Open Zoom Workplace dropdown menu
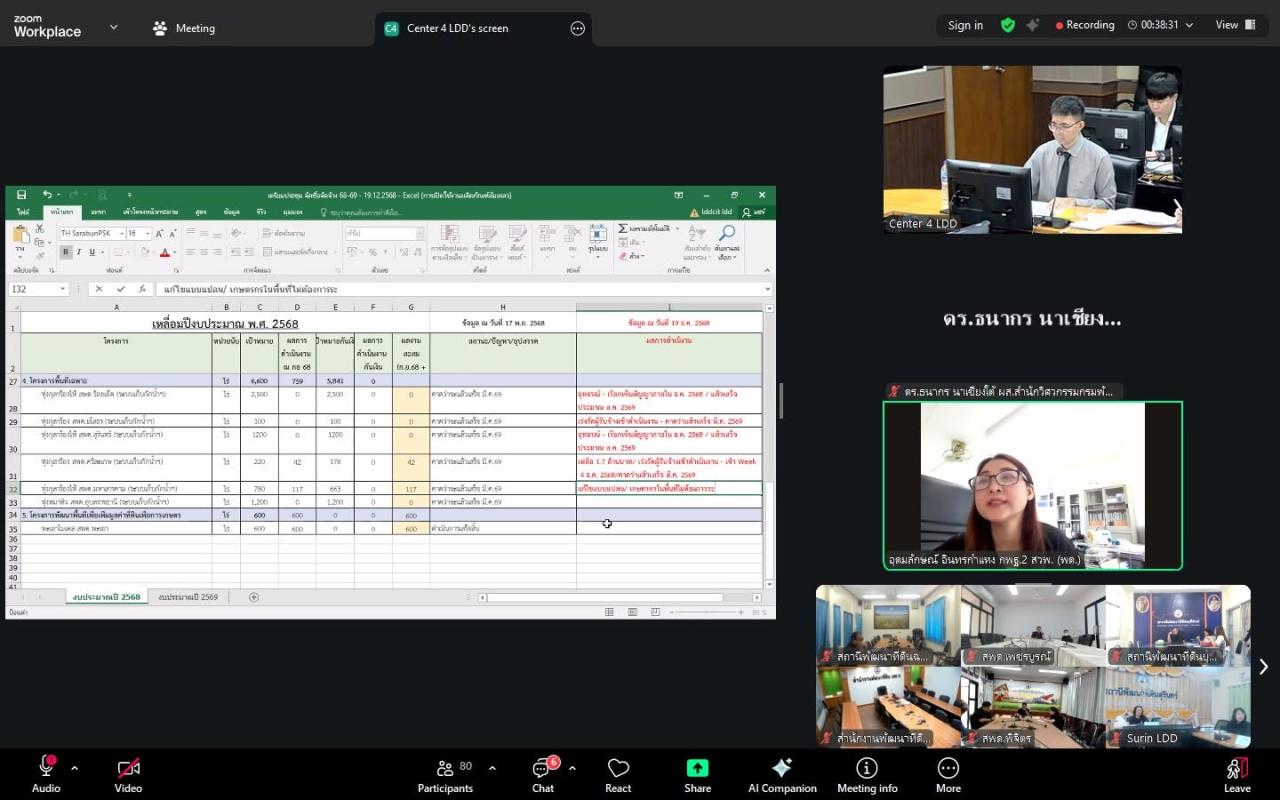 tap(113, 27)
